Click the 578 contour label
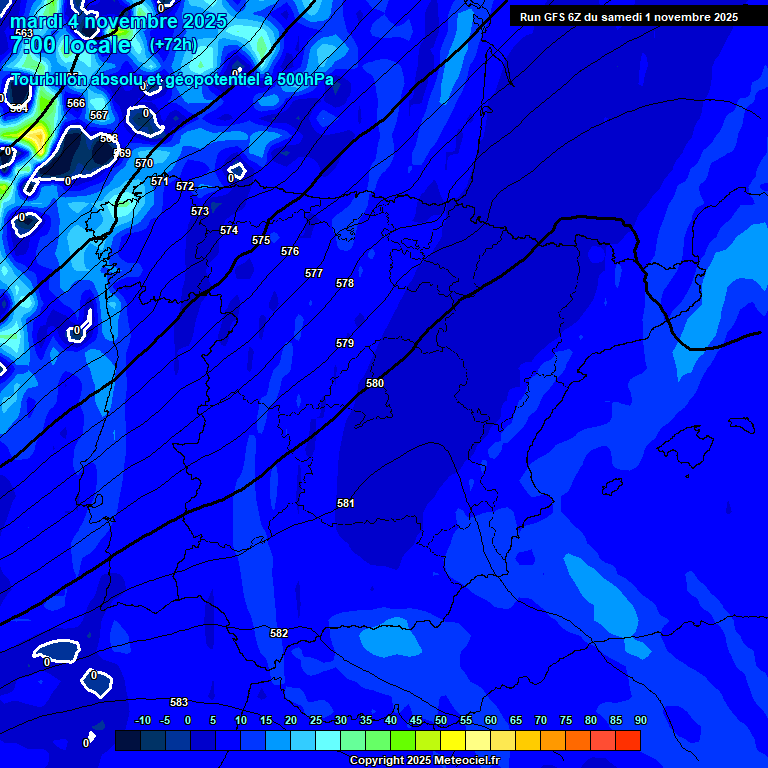 pyautogui.click(x=345, y=283)
